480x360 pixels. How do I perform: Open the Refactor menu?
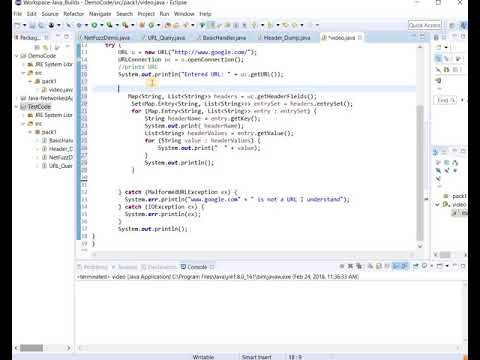tap(74, 14)
